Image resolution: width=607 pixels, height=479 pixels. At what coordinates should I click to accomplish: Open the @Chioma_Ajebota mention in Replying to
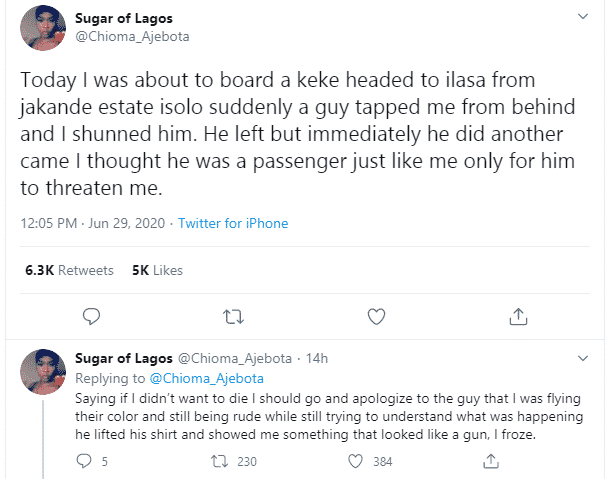coord(207,378)
